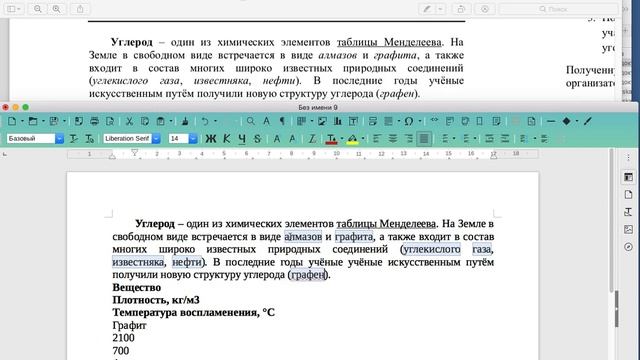
Task: Toggle italic (К) formatting
Action: pos(227,139)
